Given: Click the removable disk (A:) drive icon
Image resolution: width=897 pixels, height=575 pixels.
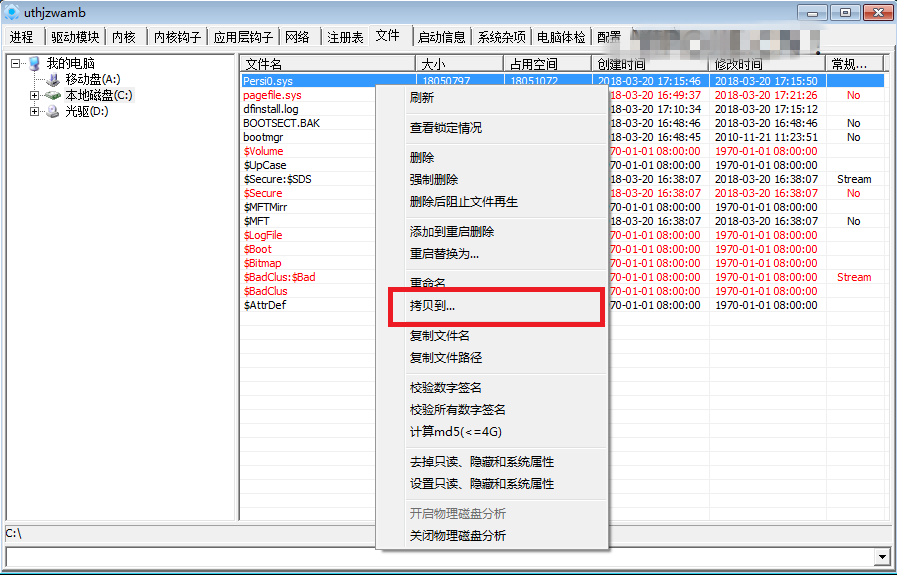Looking at the screenshot, I should click(53, 80).
